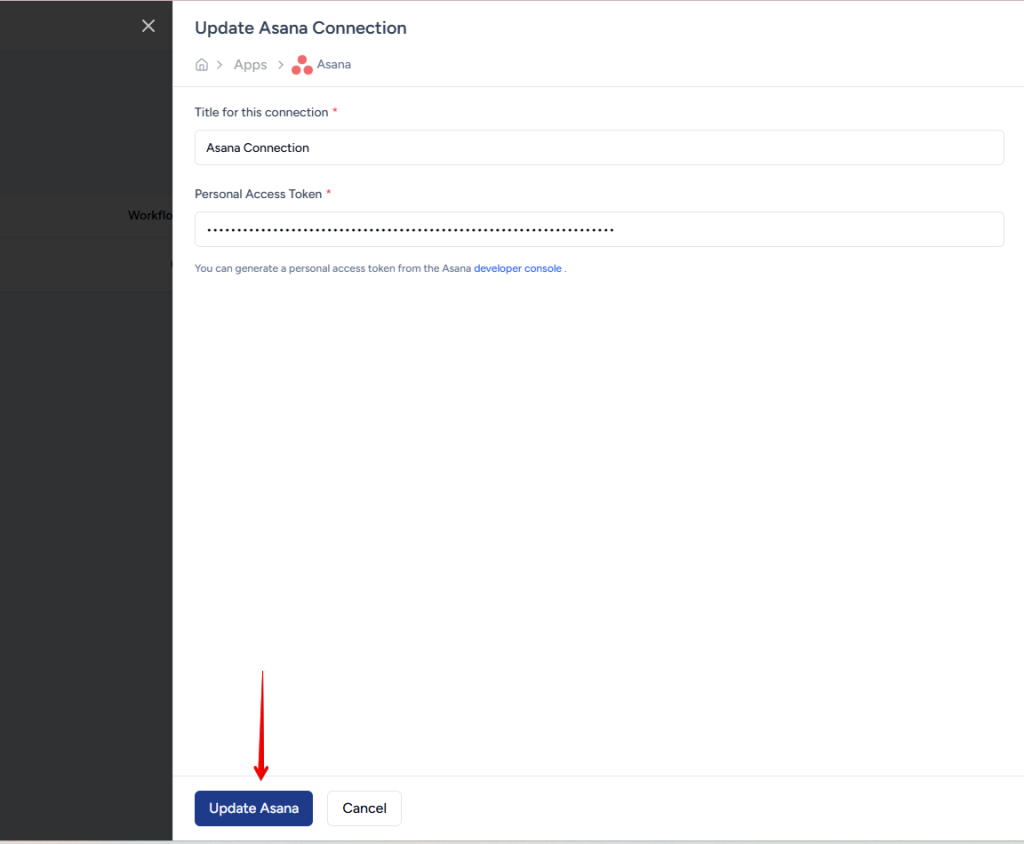Screen dimensions: 1024x844
Task: Click the partially hidden Workflow text behind overlay
Action: (x=150, y=215)
